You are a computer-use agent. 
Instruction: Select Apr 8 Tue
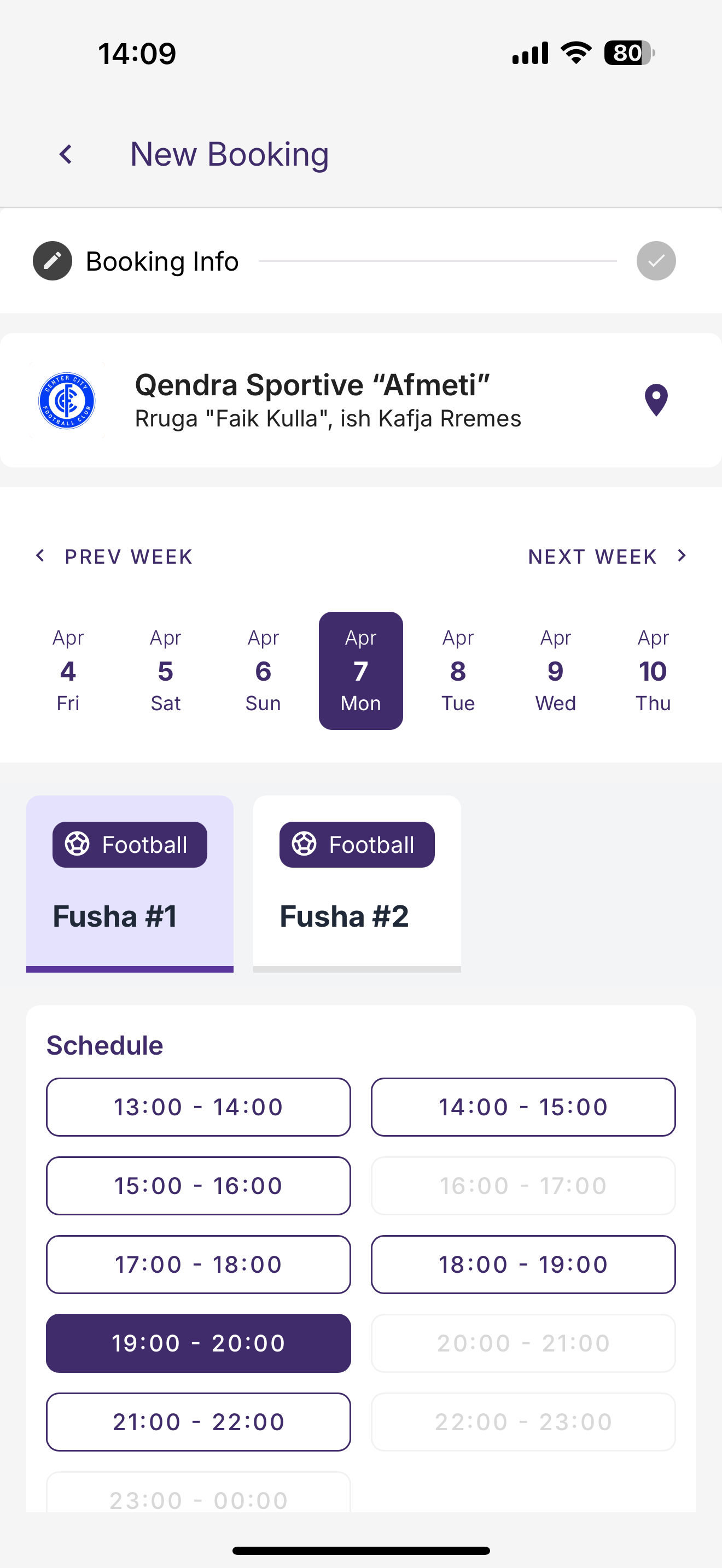point(458,670)
